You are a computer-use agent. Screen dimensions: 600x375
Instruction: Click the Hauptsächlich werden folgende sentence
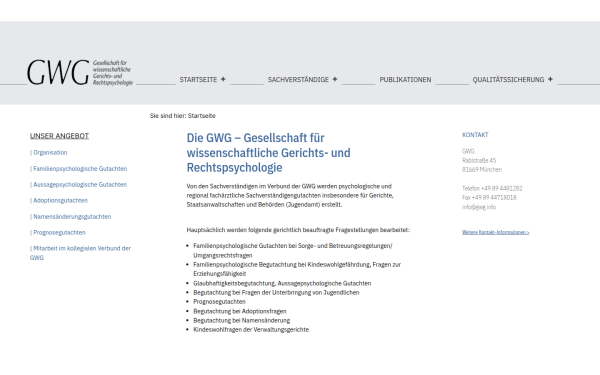tap(298, 230)
